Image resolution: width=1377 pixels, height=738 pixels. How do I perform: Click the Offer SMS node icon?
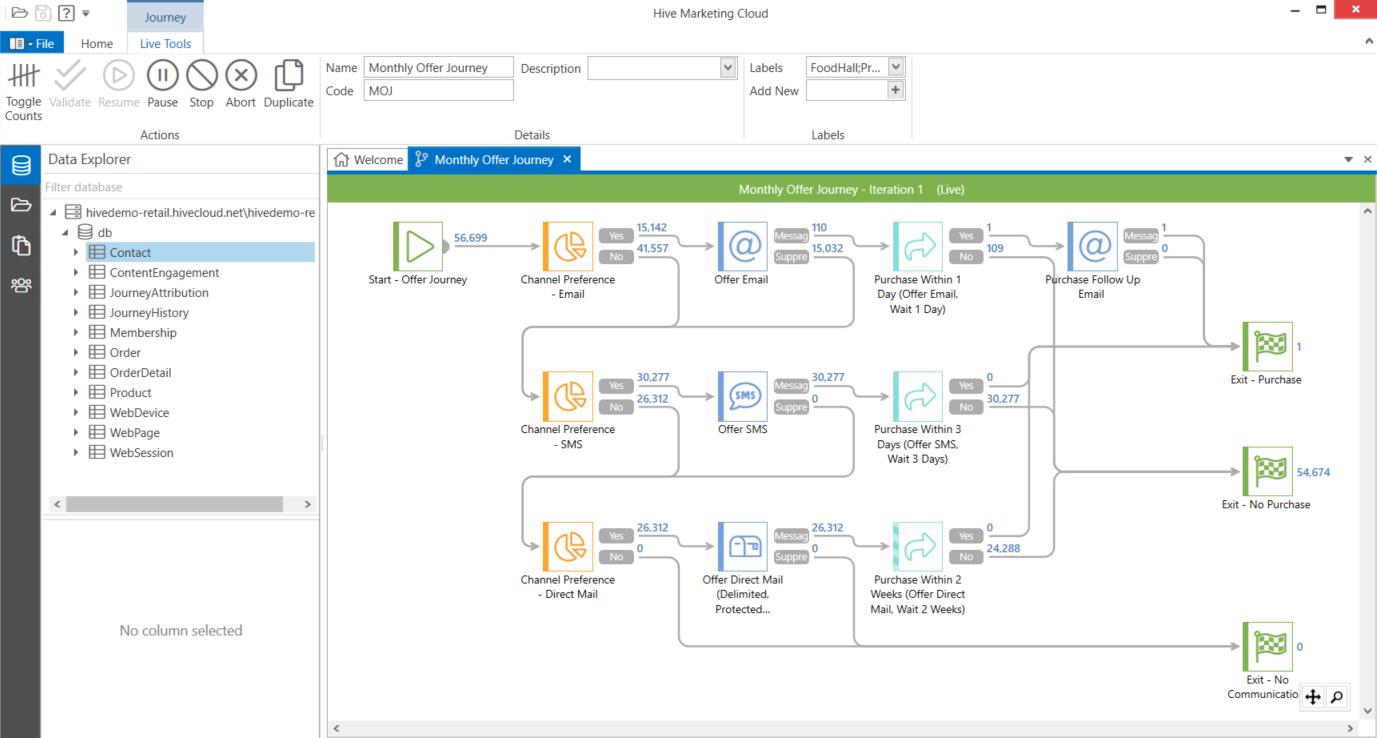coord(742,396)
